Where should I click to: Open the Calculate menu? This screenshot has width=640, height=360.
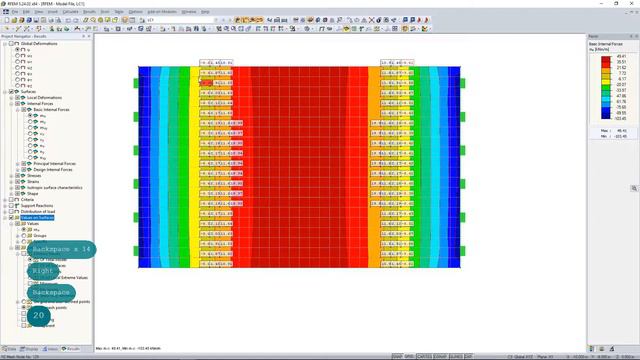71,12
